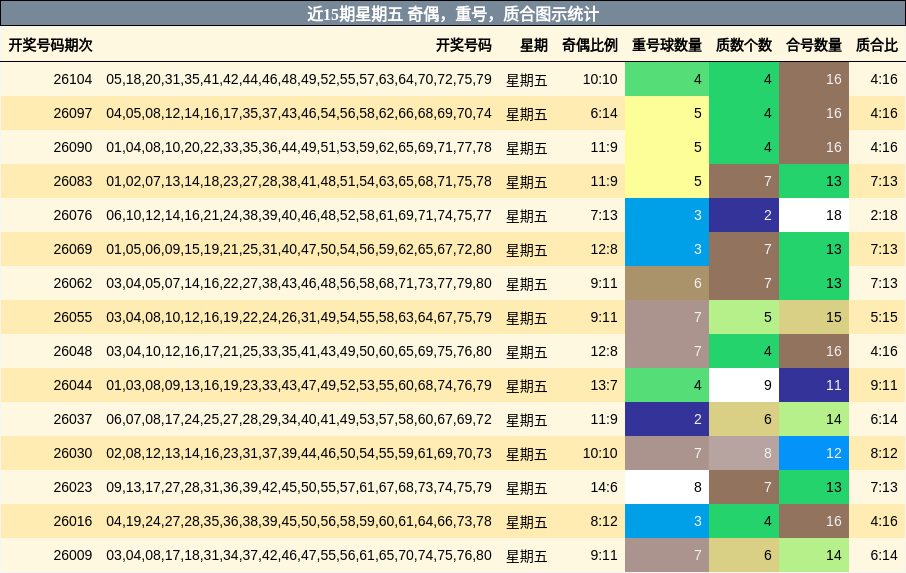The width and height of the screenshot is (906, 573).
Task: Click the 合号数量 column header
Action: 814,45
